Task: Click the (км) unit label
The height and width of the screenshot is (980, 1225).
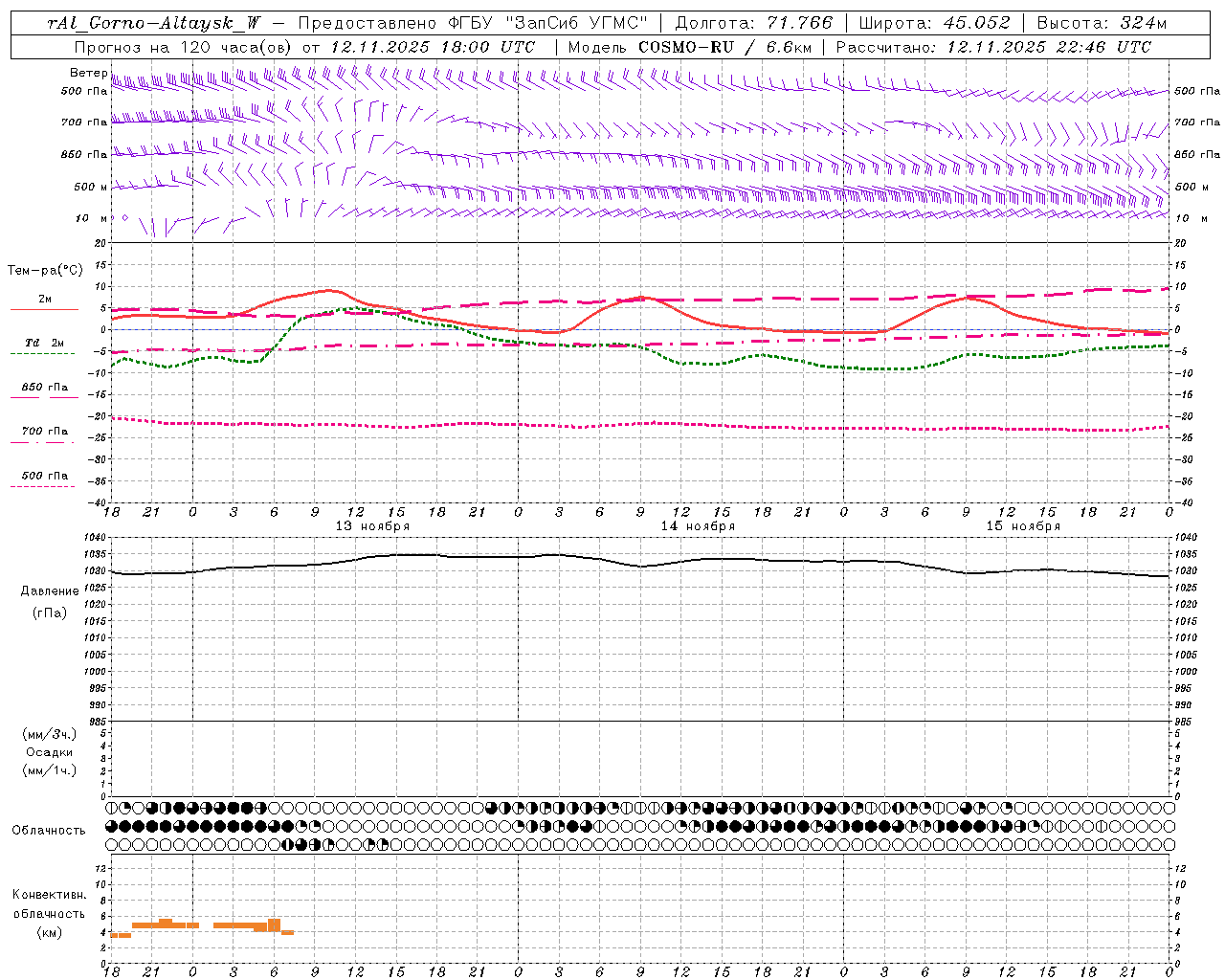Action: coord(49,932)
